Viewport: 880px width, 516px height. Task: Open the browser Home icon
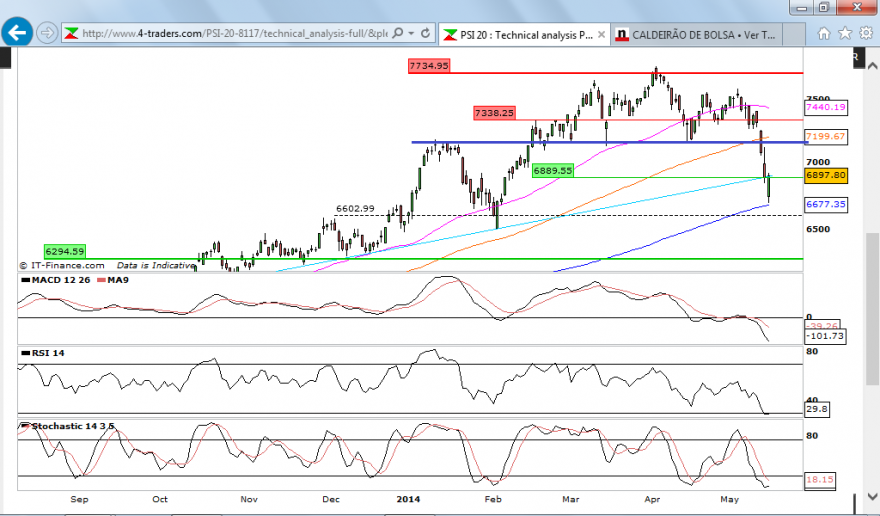823,34
